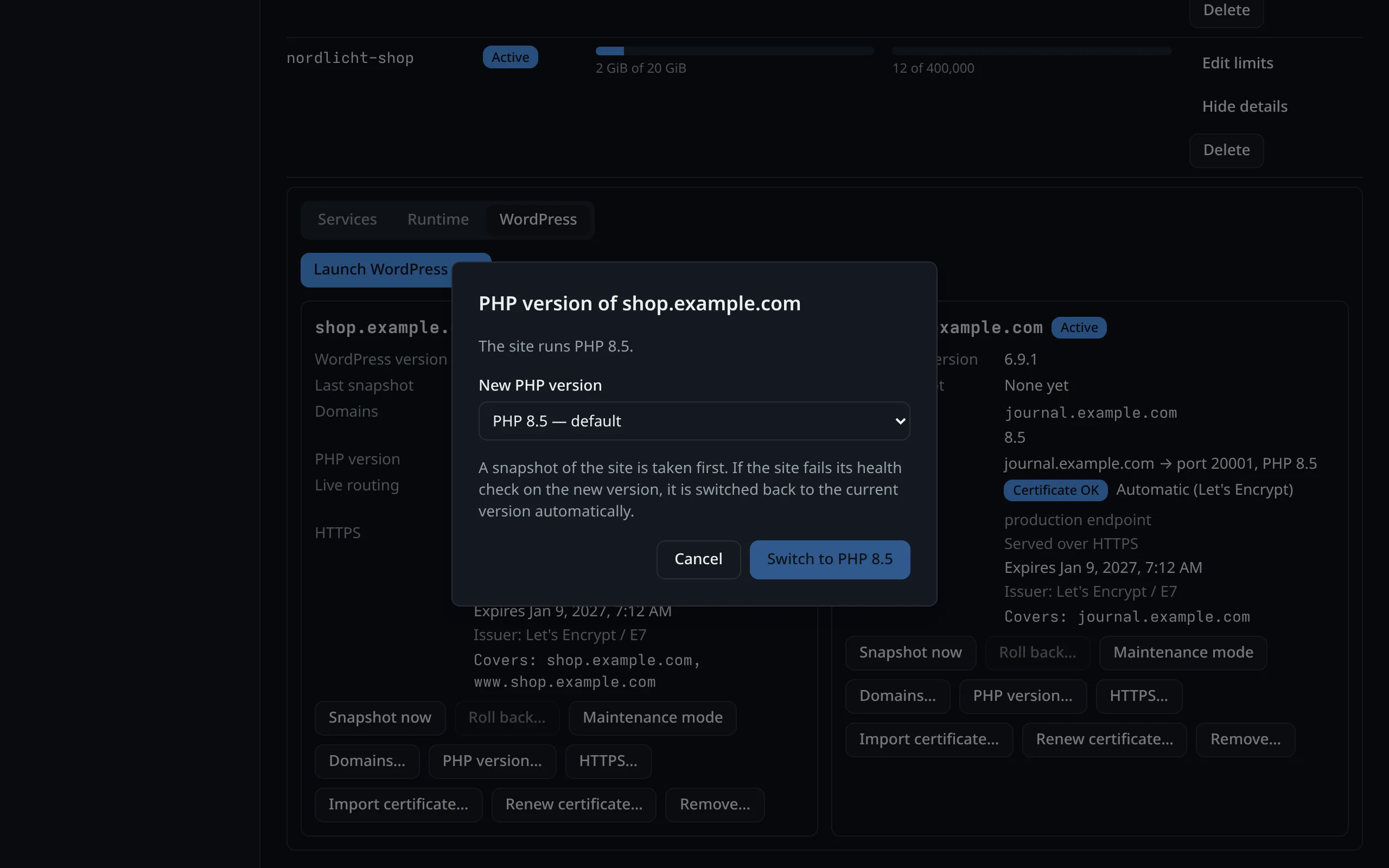Screen dimensions: 1389x868
Task: Switch to the Services tab
Action: 347,219
